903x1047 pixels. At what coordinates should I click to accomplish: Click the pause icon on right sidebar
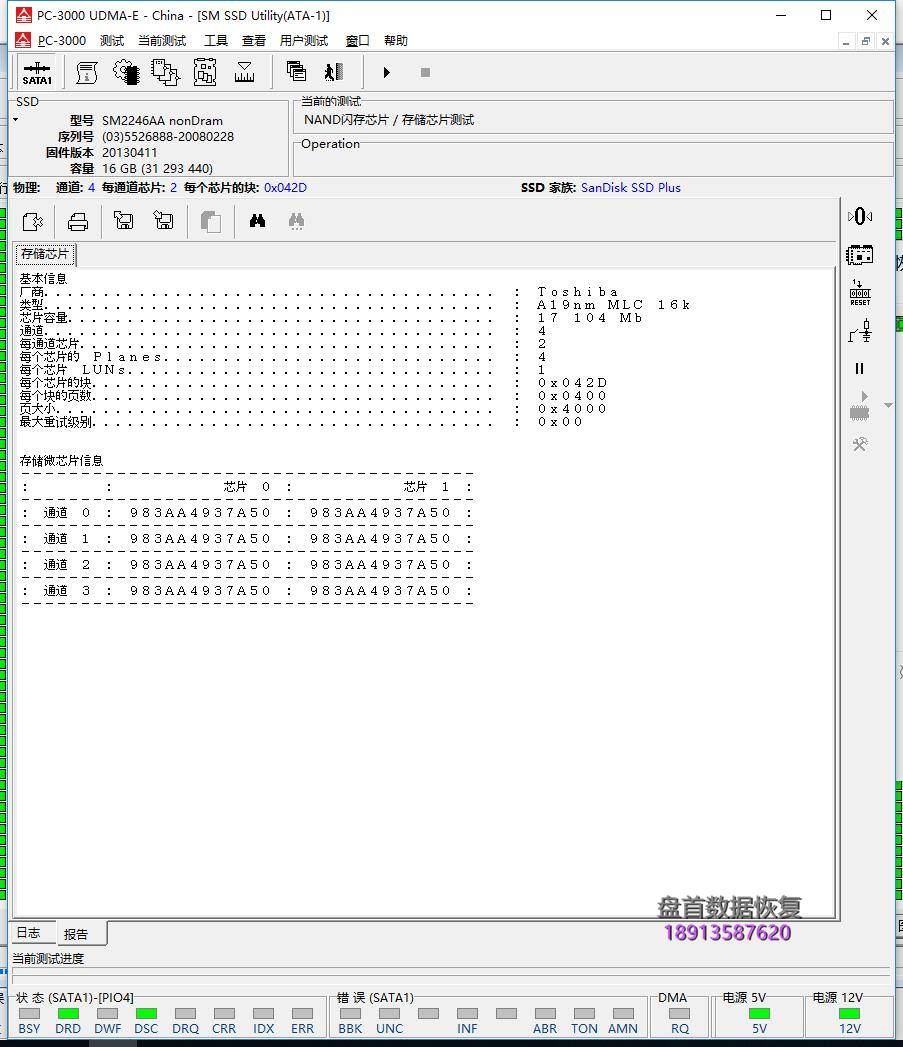[x=860, y=369]
